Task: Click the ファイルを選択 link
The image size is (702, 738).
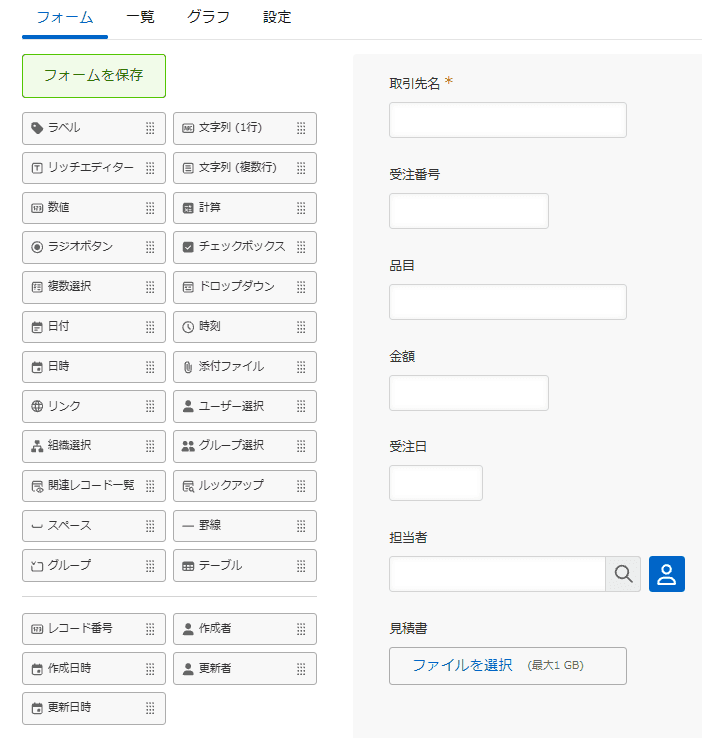Action: pyautogui.click(x=462, y=665)
